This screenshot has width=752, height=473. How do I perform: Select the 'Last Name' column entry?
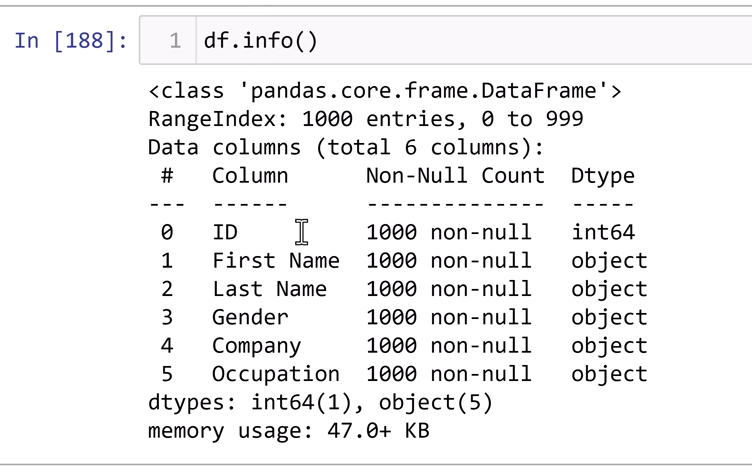pyautogui.click(x=269, y=289)
